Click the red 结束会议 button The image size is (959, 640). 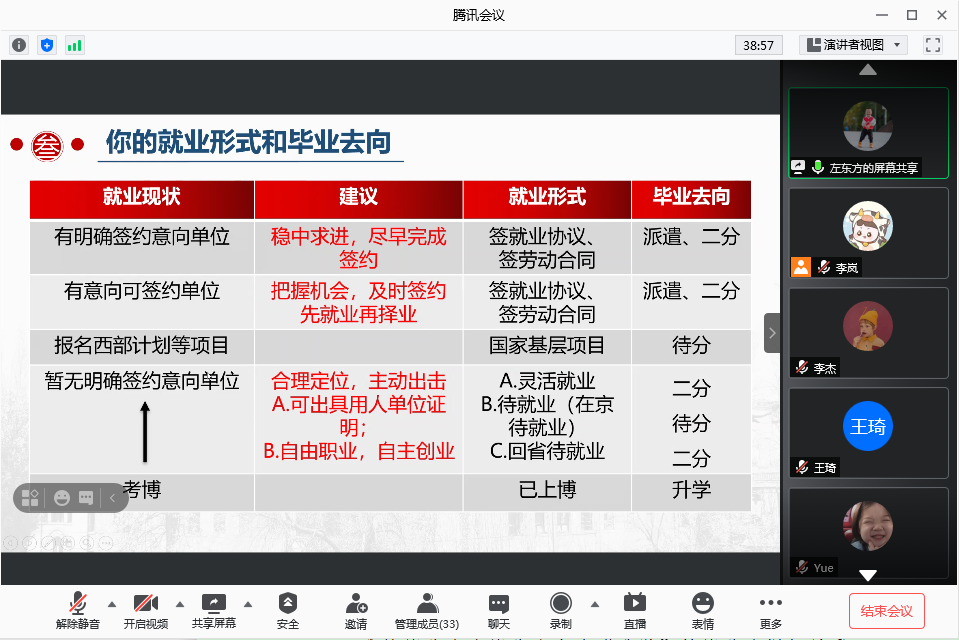coord(886,610)
